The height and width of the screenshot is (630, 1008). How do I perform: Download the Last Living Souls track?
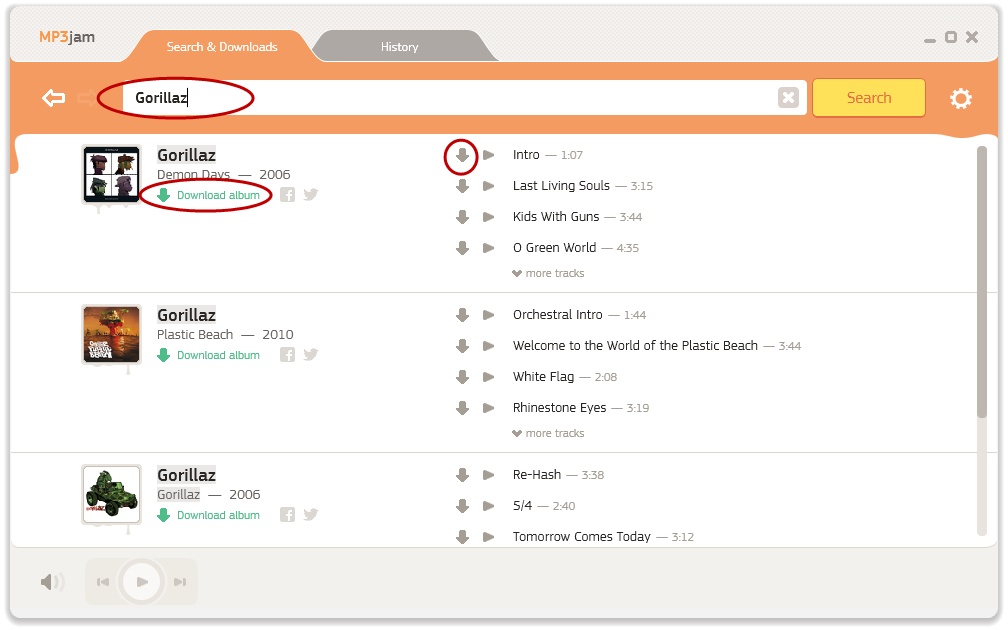click(x=462, y=186)
